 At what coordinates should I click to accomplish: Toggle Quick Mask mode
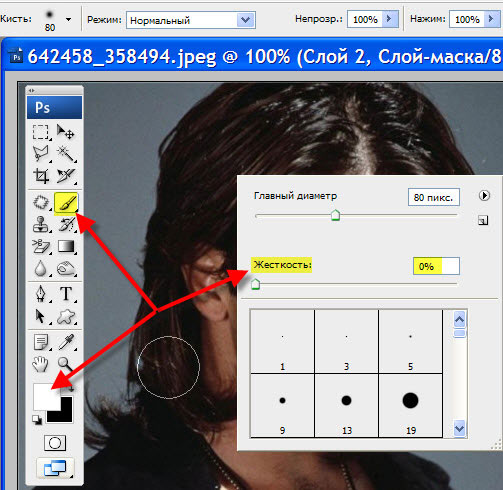(x=55, y=443)
